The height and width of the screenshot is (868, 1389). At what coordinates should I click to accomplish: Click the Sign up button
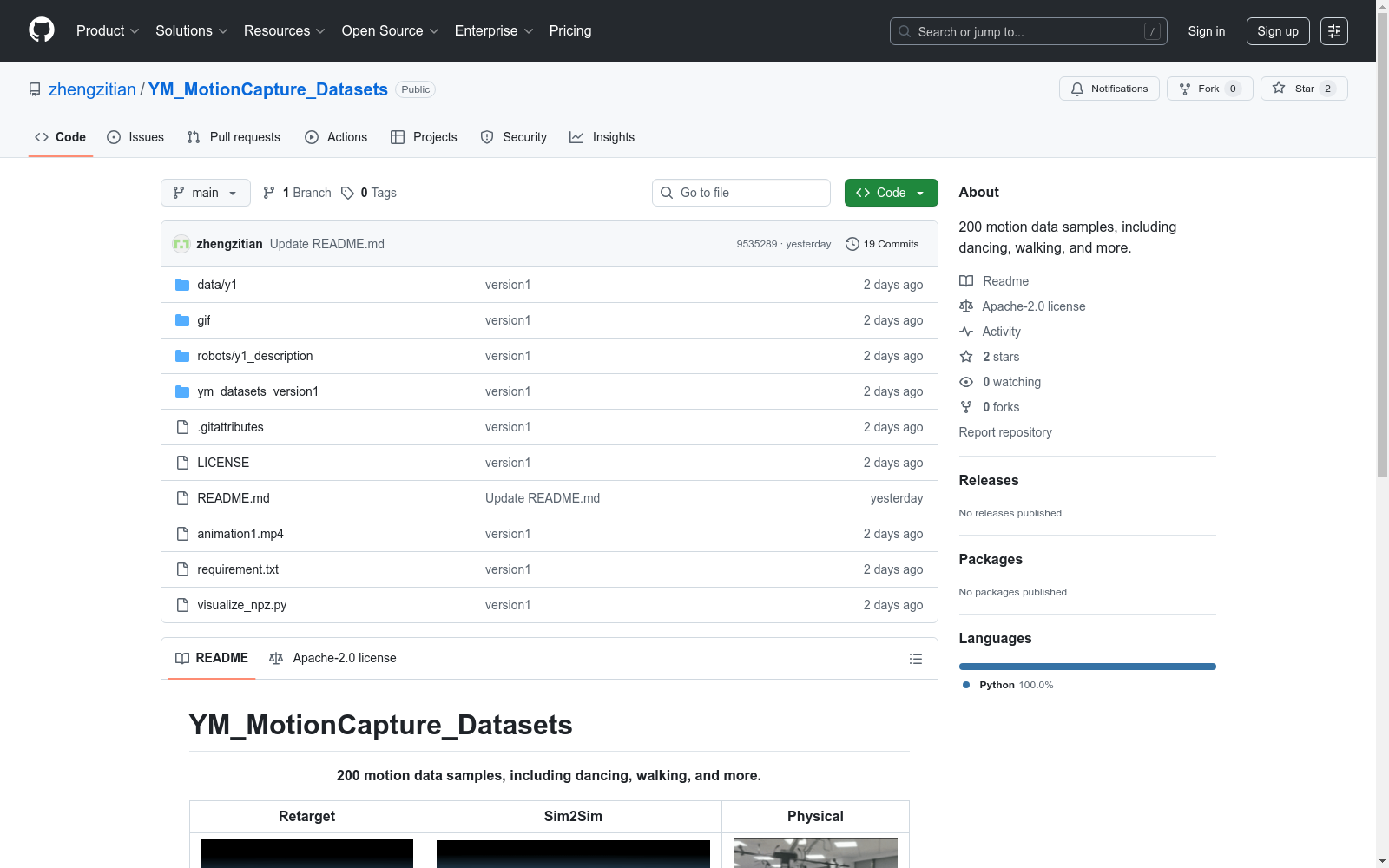point(1278,31)
